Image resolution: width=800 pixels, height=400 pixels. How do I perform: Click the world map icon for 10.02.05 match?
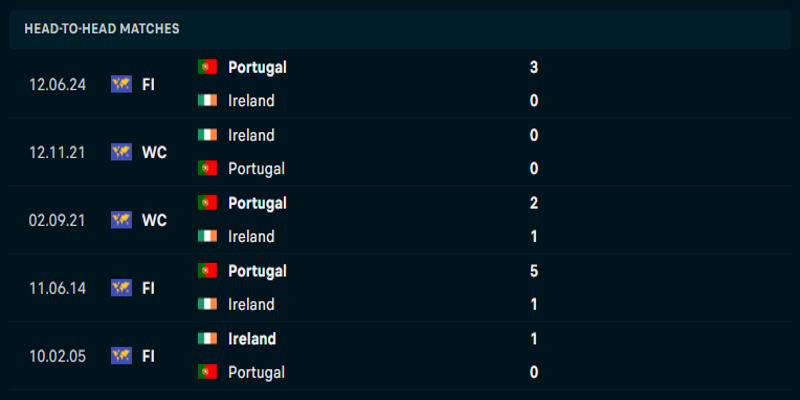(x=121, y=355)
